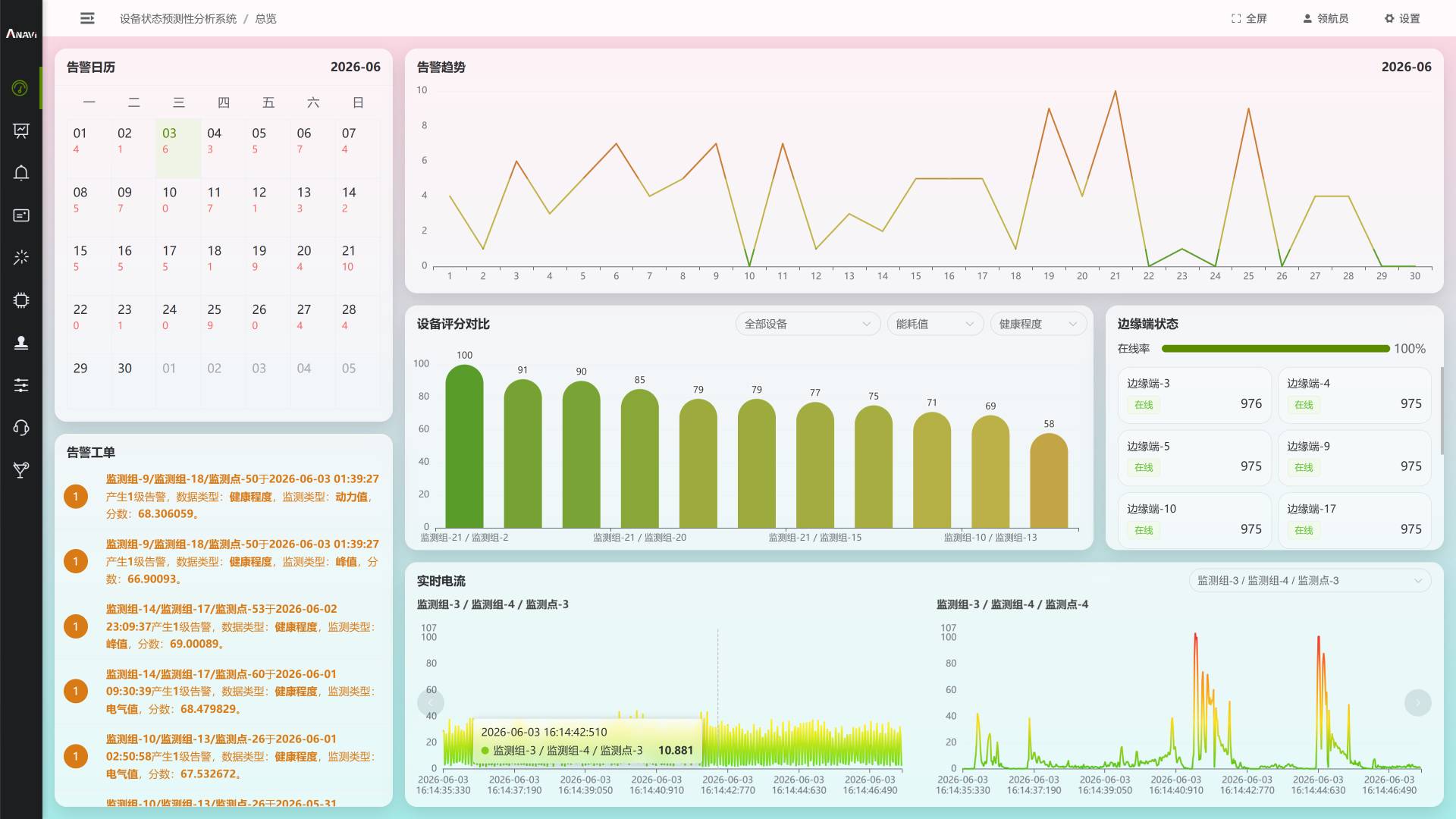
Task: Click the 总览 breadcrumb item
Action: 265,18
